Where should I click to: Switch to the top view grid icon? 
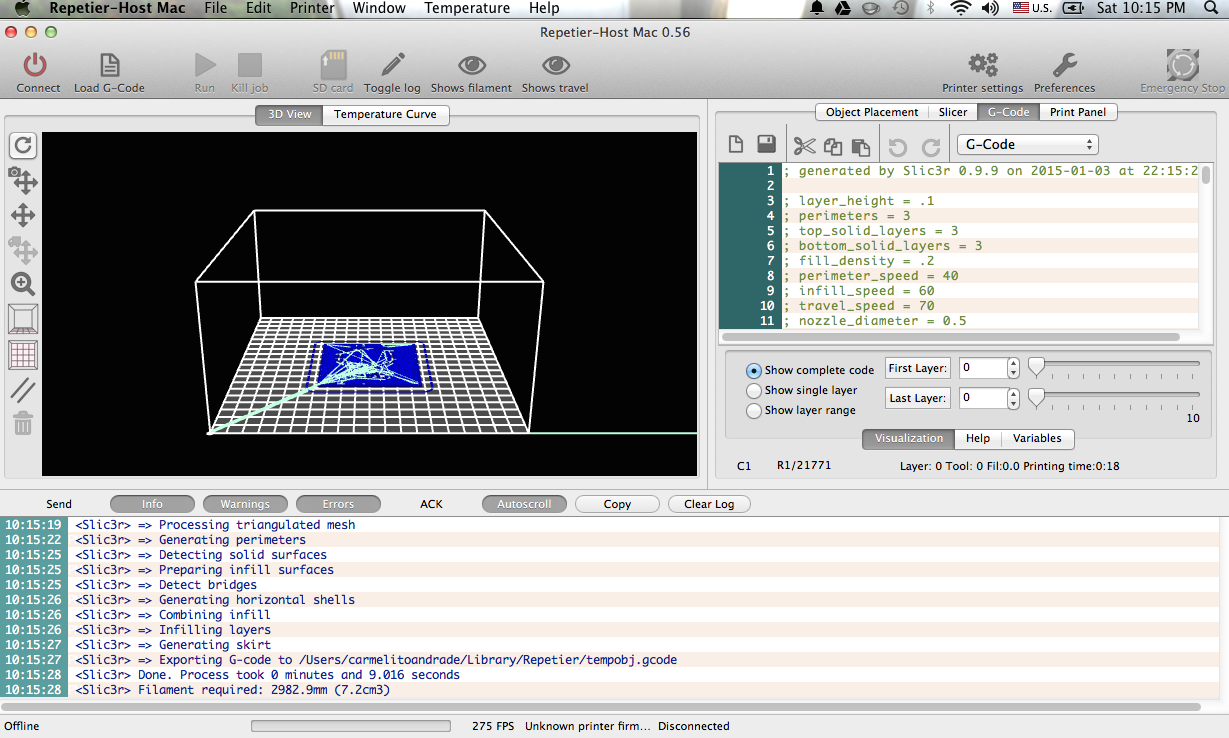coord(23,354)
